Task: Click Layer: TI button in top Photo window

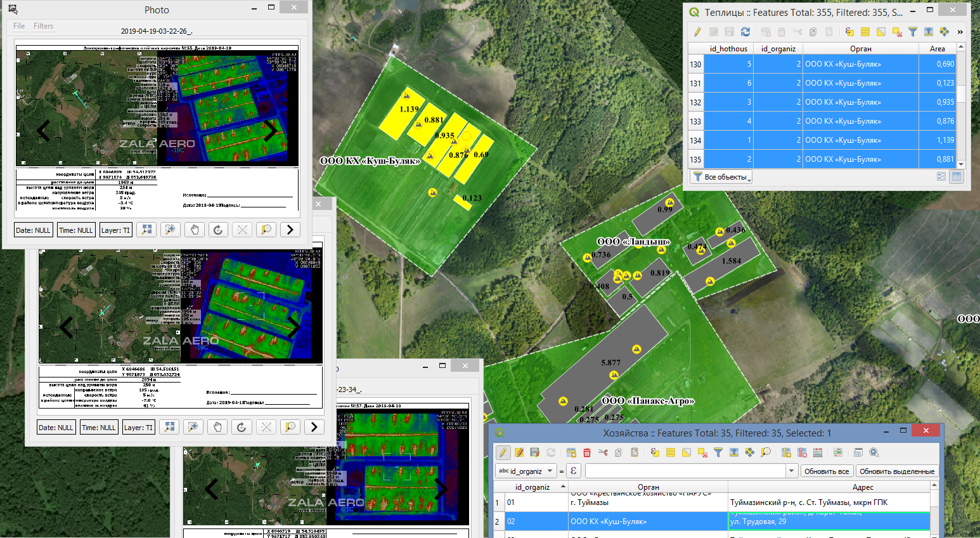Action: [115, 230]
